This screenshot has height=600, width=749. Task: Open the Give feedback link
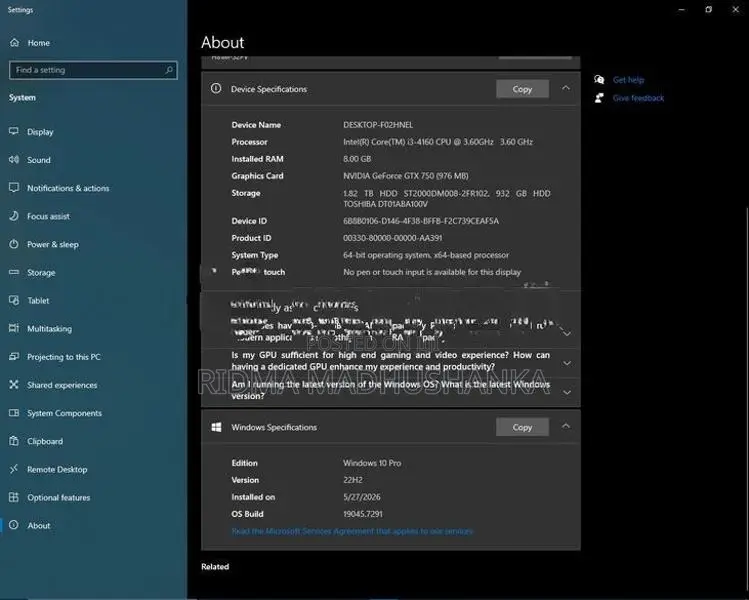pyautogui.click(x=638, y=98)
